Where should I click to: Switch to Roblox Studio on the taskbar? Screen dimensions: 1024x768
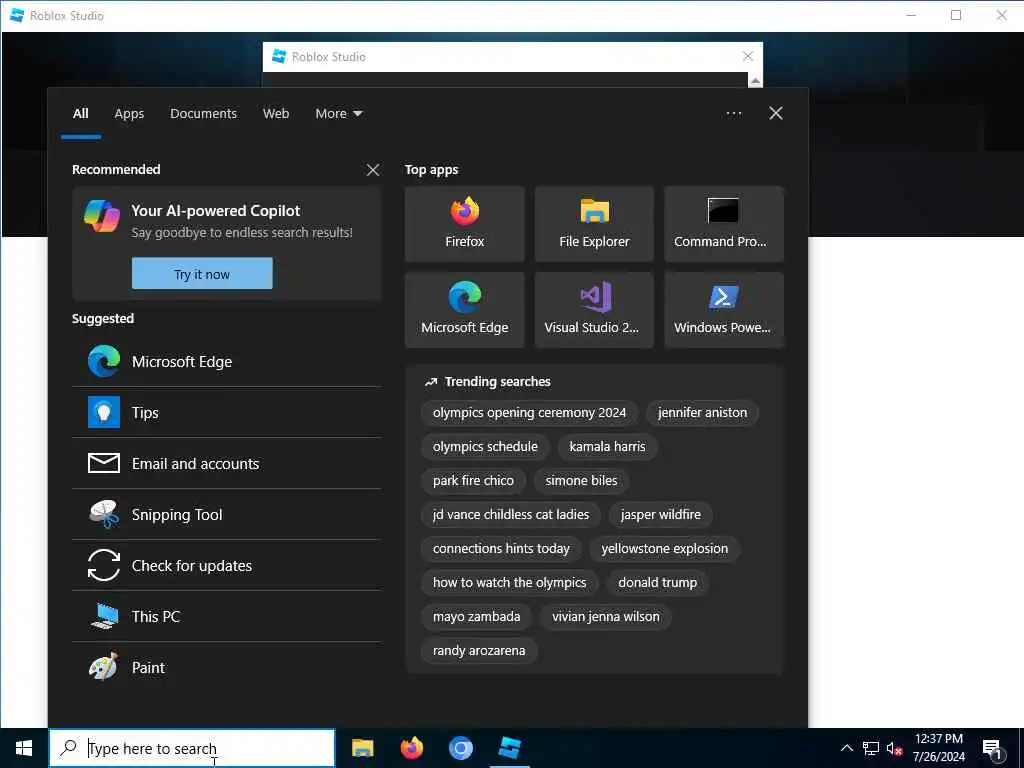click(509, 748)
